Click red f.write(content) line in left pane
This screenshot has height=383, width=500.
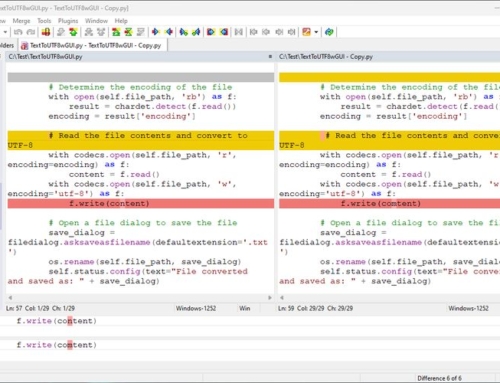click(x=141, y=204)
